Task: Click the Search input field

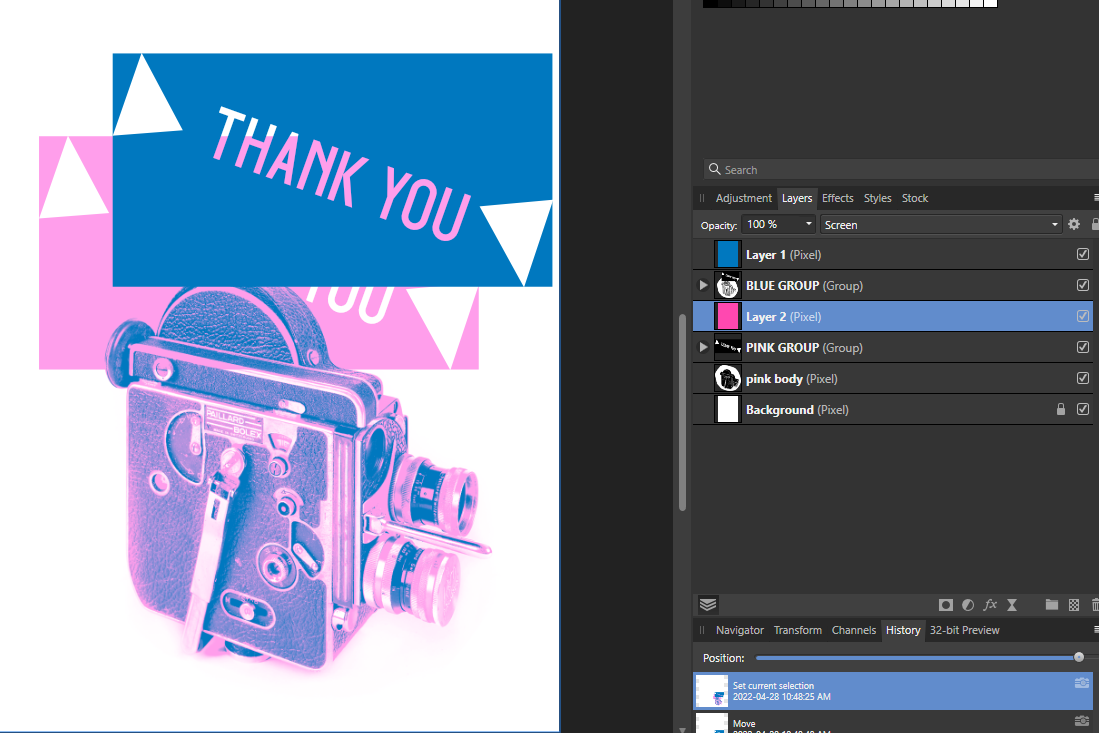Action: coord(901,169)
